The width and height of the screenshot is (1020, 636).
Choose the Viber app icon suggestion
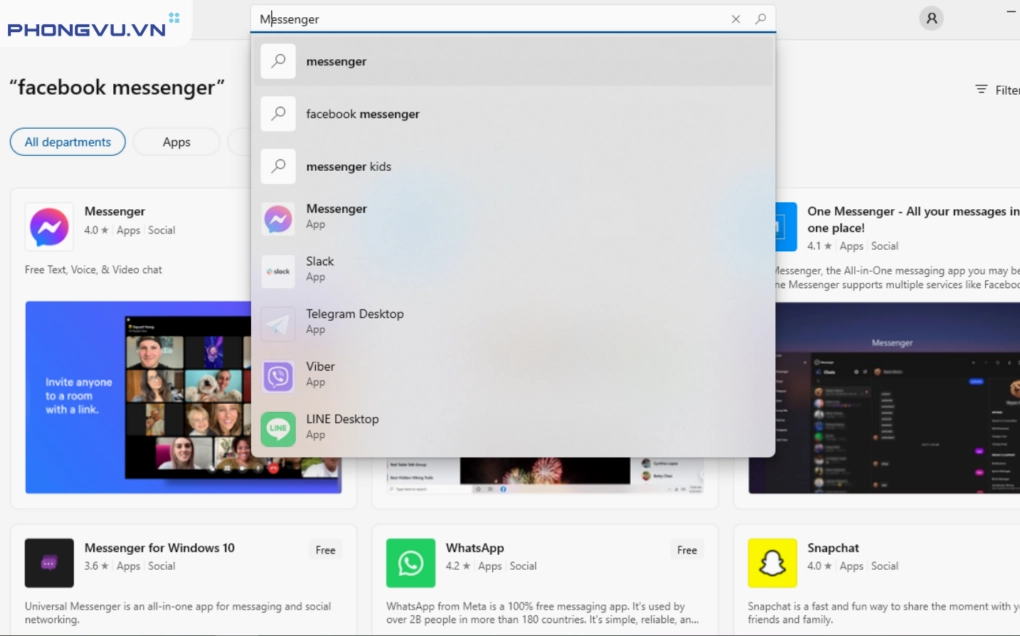278,376
